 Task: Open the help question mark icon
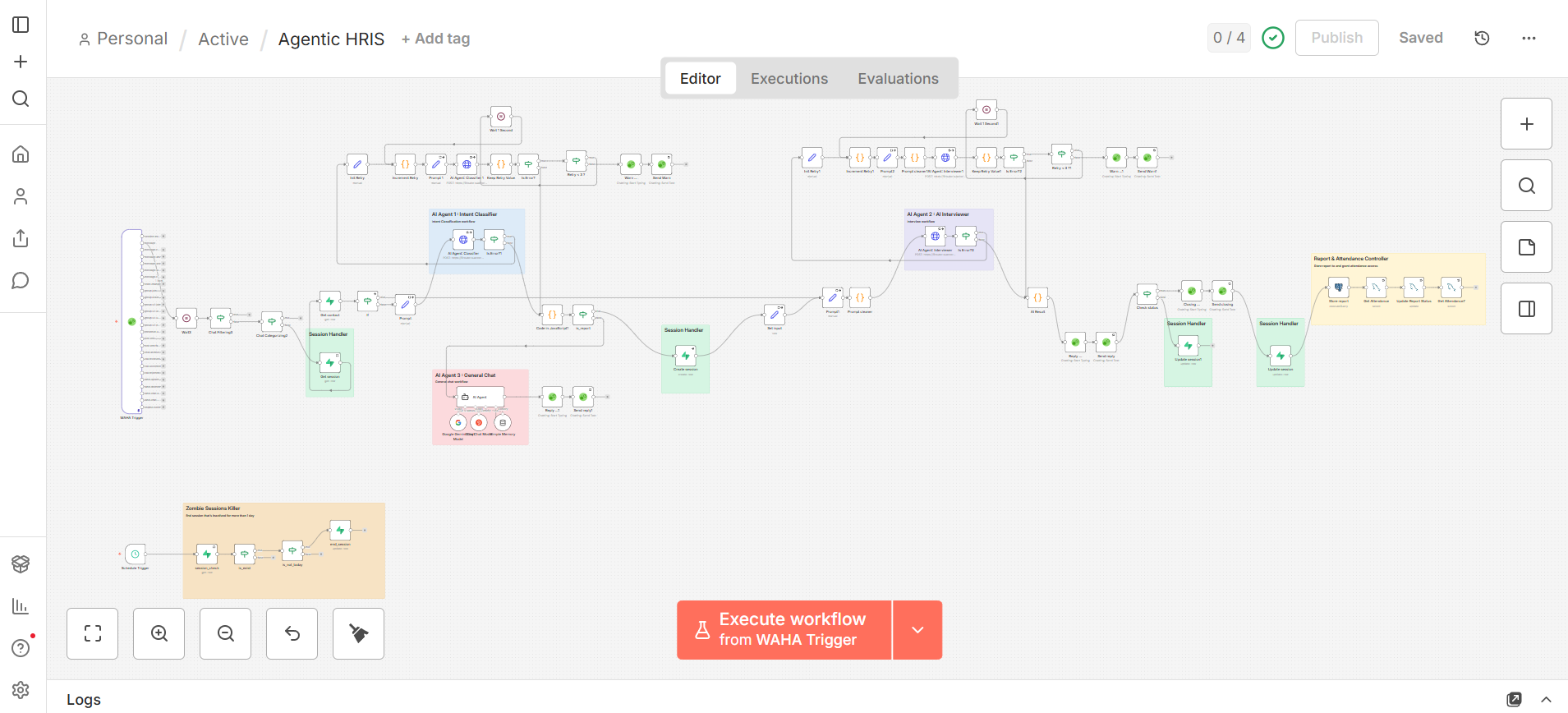21,648
